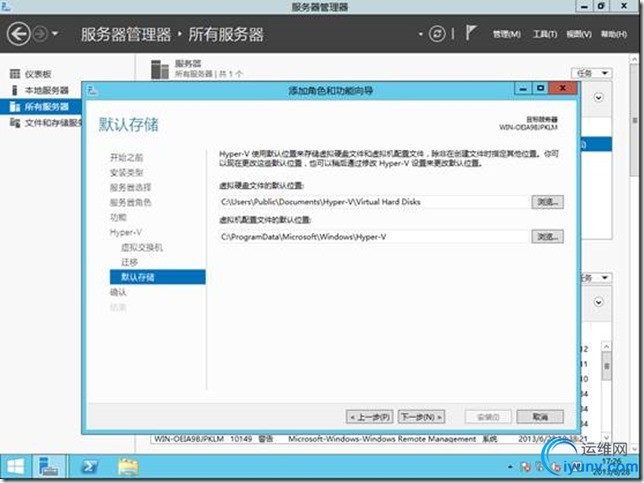Open the navigation history dropdown arrow
The image size is (644, 483).
[55, 34]
